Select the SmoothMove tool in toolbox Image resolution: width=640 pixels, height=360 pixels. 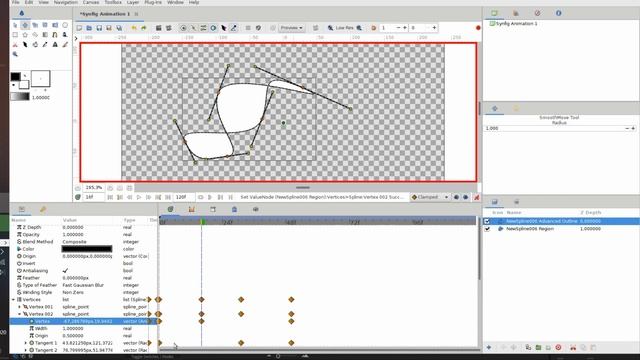point(25,25)
